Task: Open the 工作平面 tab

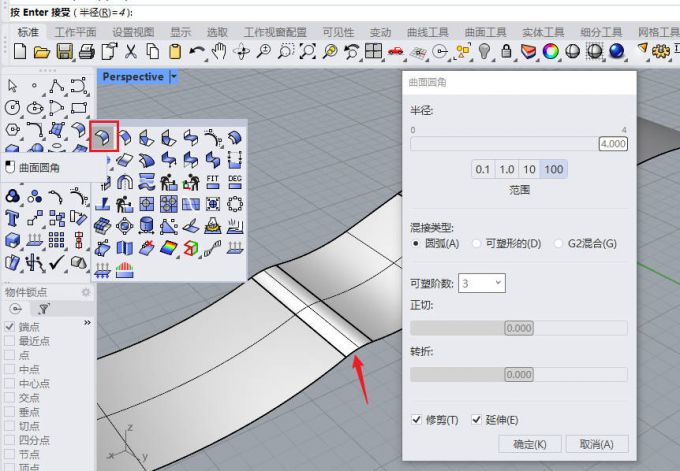Action: 76,32
